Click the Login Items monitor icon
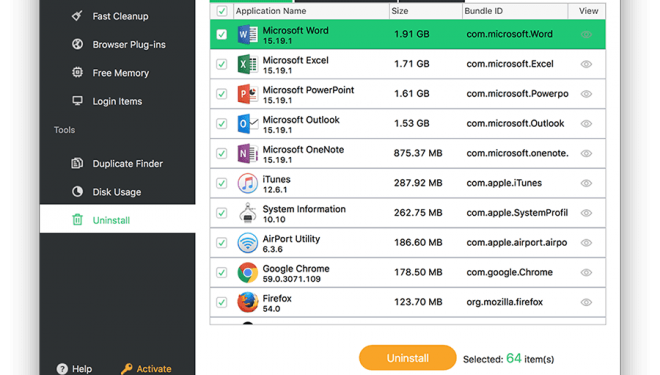The image size is (660, 375). tap(77, 101)
